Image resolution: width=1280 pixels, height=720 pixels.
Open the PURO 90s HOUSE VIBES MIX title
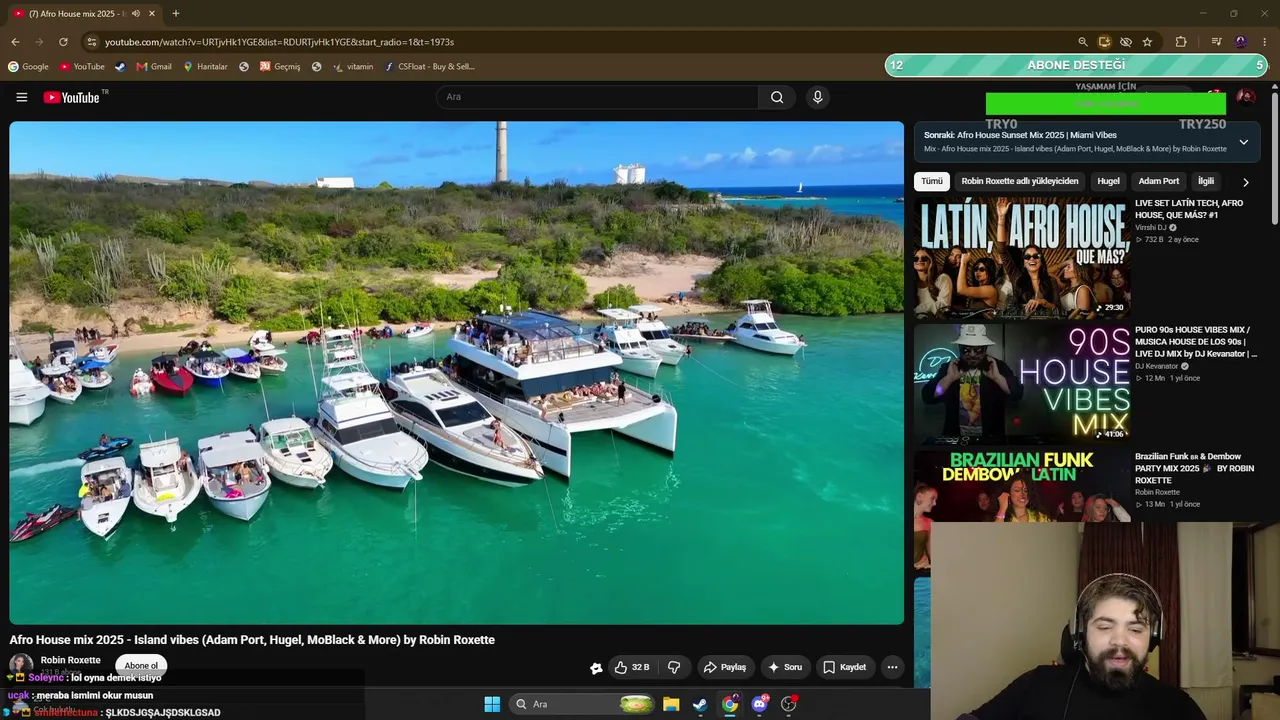click(x=1195, y=342)
